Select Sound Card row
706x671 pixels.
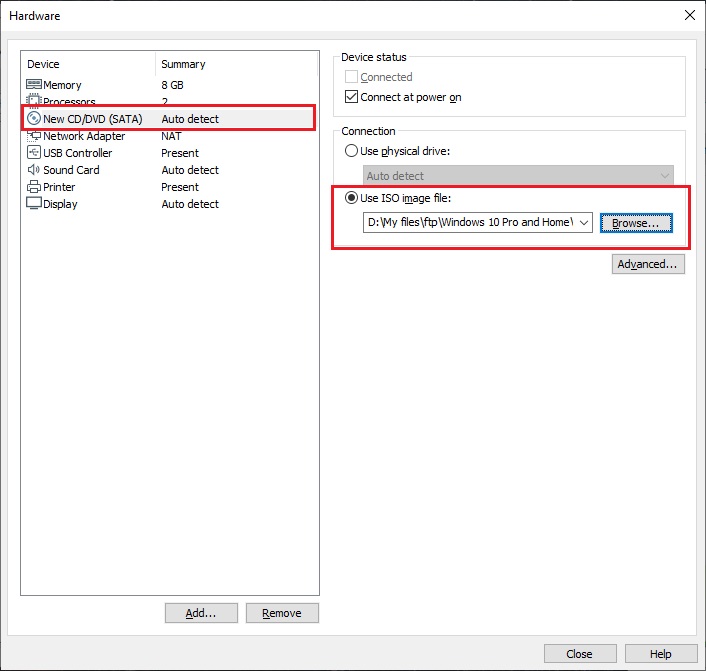(170, 170)
